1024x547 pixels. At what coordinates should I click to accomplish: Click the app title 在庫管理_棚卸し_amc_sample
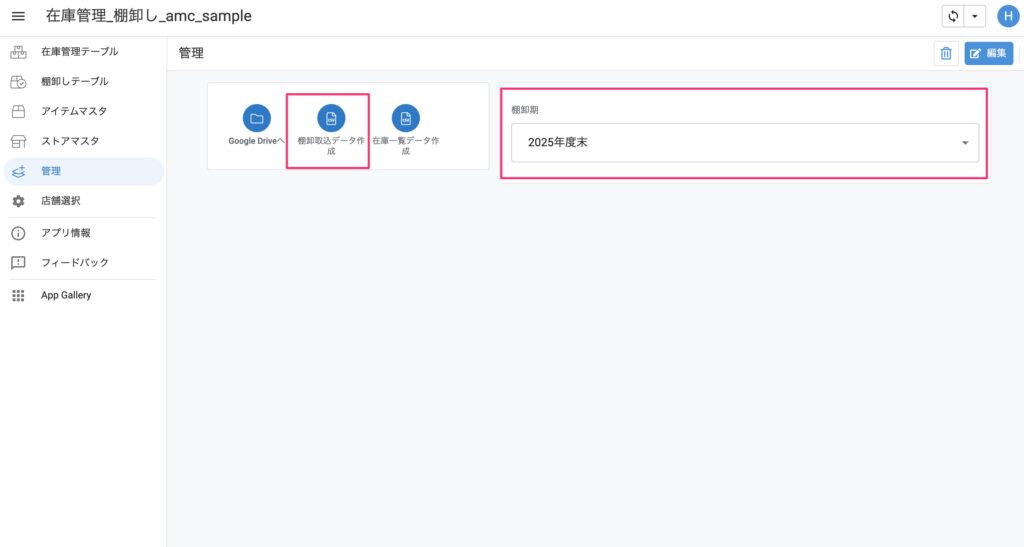(148, 16)
